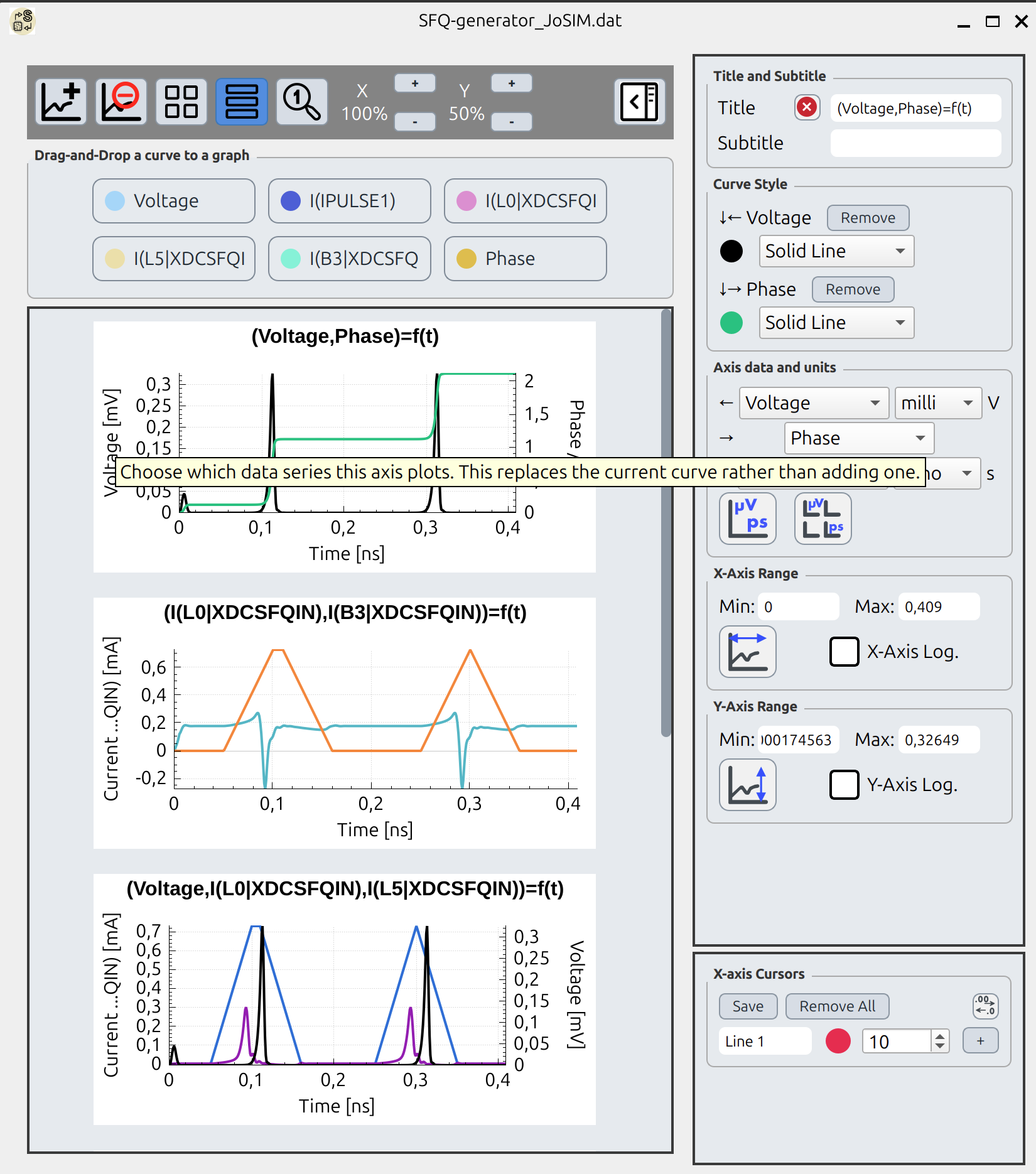1036x1174 pixels.
Task: Enable X-Axis Log checkbox
Action: (x=844, y=652)
